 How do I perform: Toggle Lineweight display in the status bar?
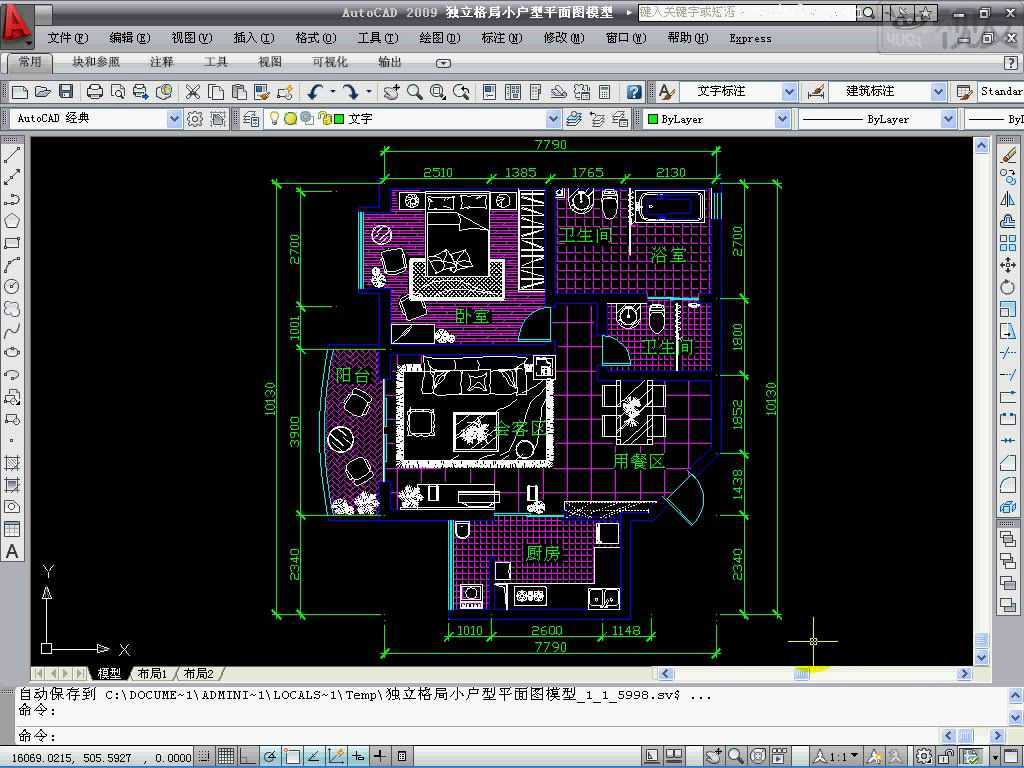point(380,756)
